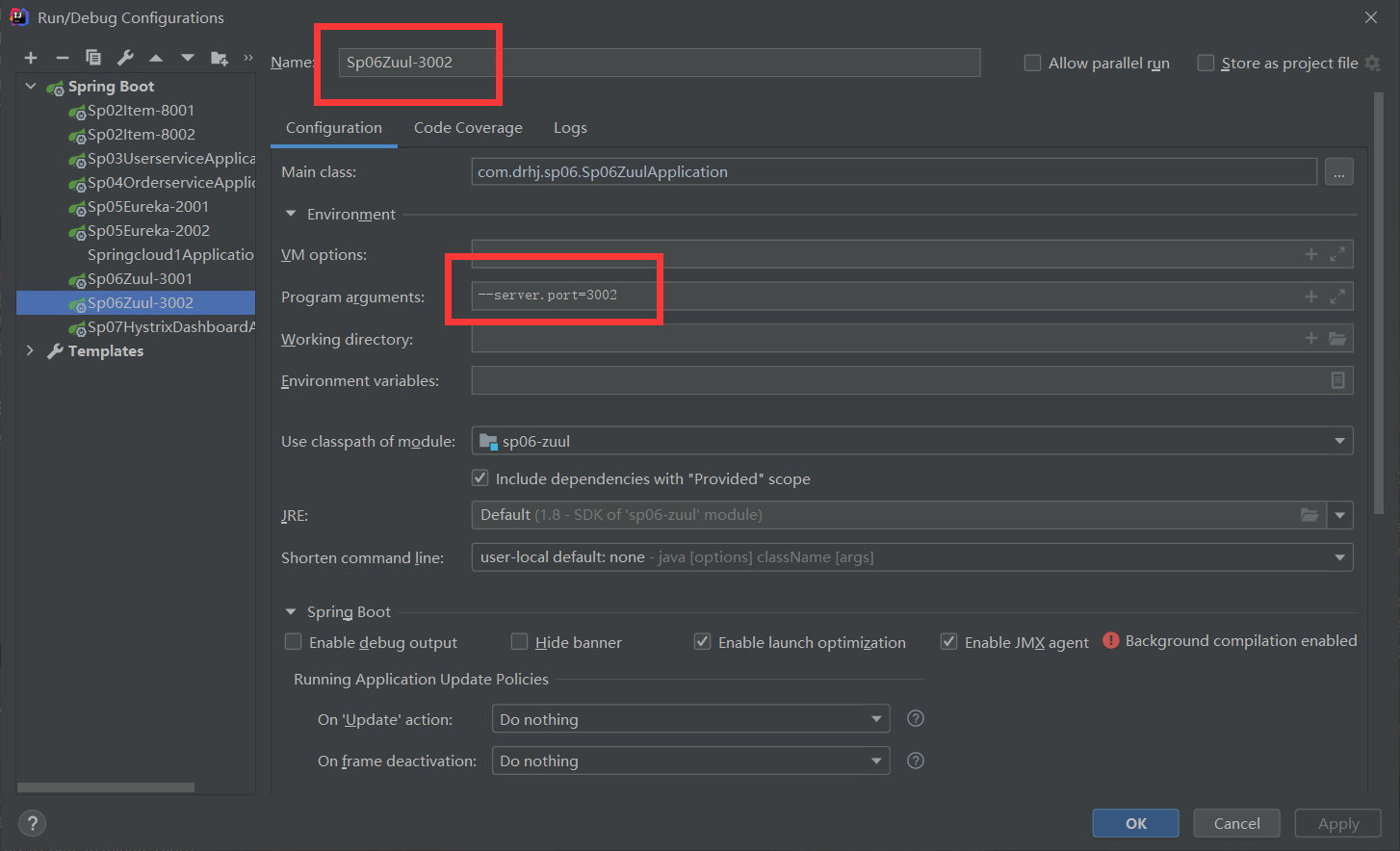Toggle Enable JMX agent checkbox
Screen dimensions: 1400x851
(x=949, y=641)
